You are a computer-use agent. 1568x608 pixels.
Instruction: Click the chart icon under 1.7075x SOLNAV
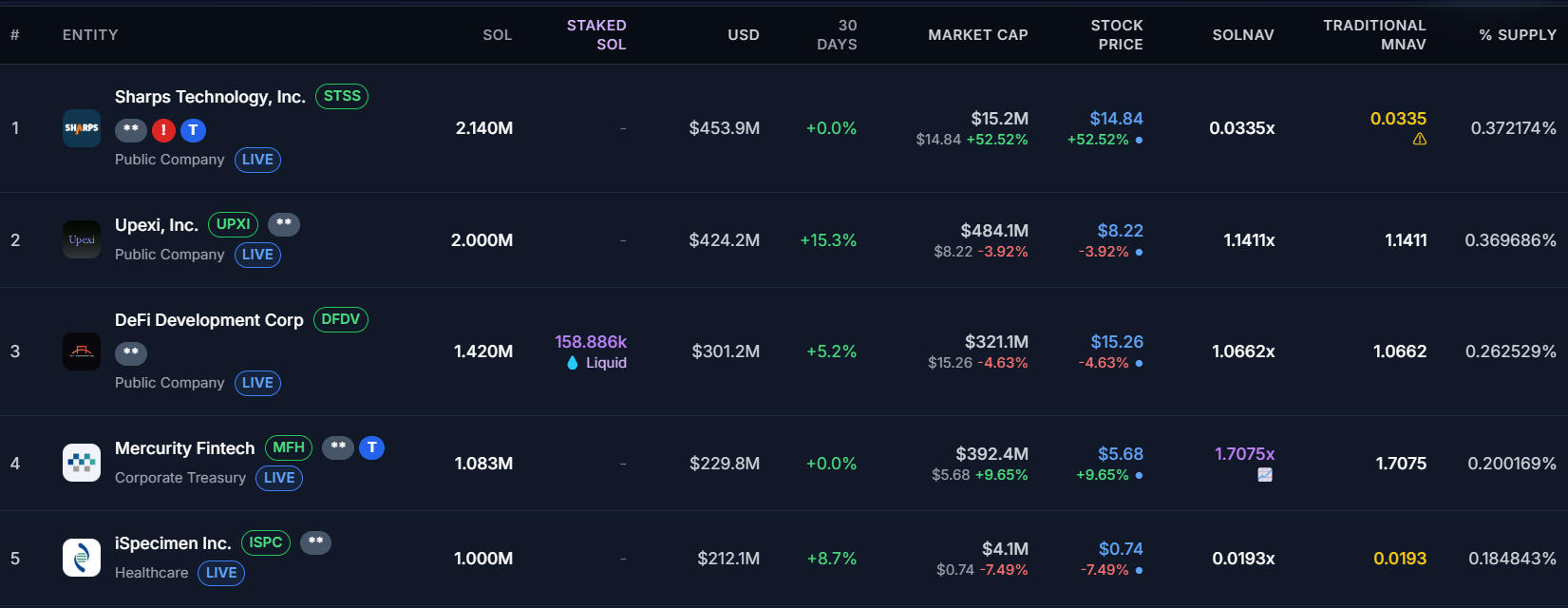(x=1265, y=475)
